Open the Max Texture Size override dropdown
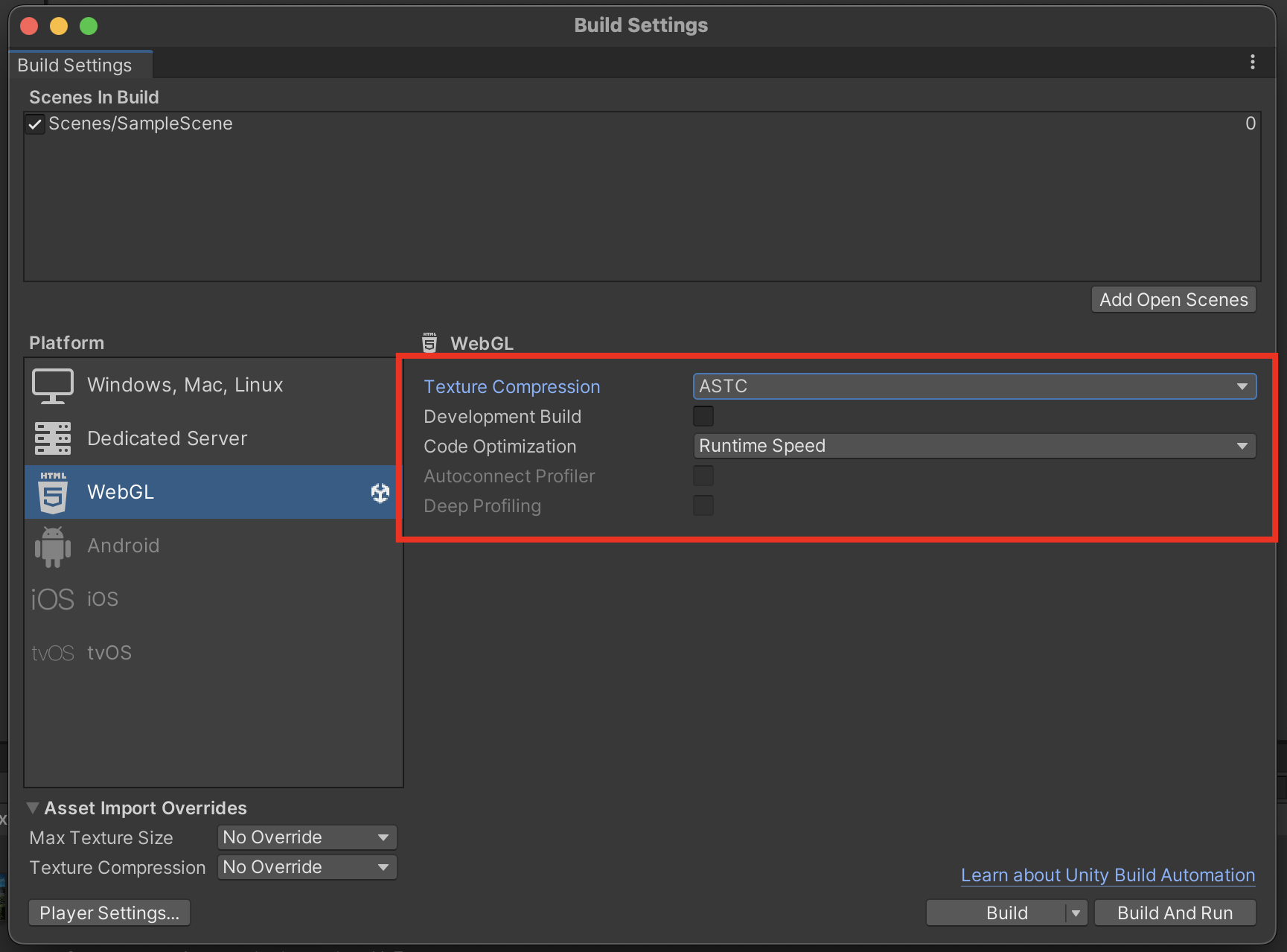 point(307,837)
